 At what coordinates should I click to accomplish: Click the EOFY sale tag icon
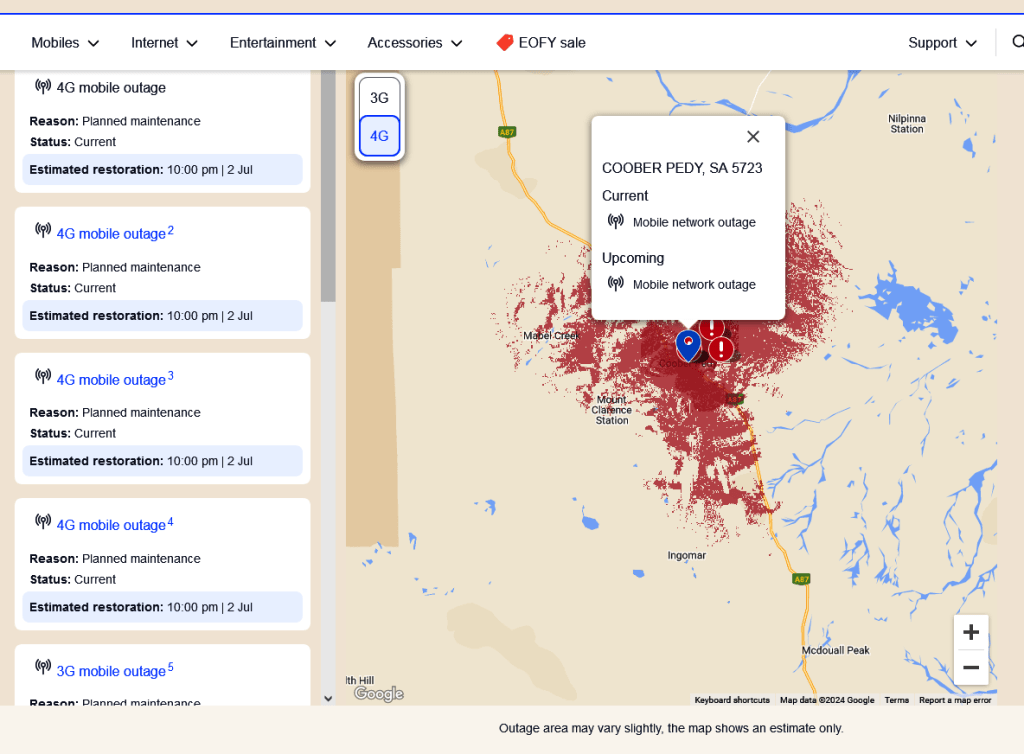click(505, 43)
